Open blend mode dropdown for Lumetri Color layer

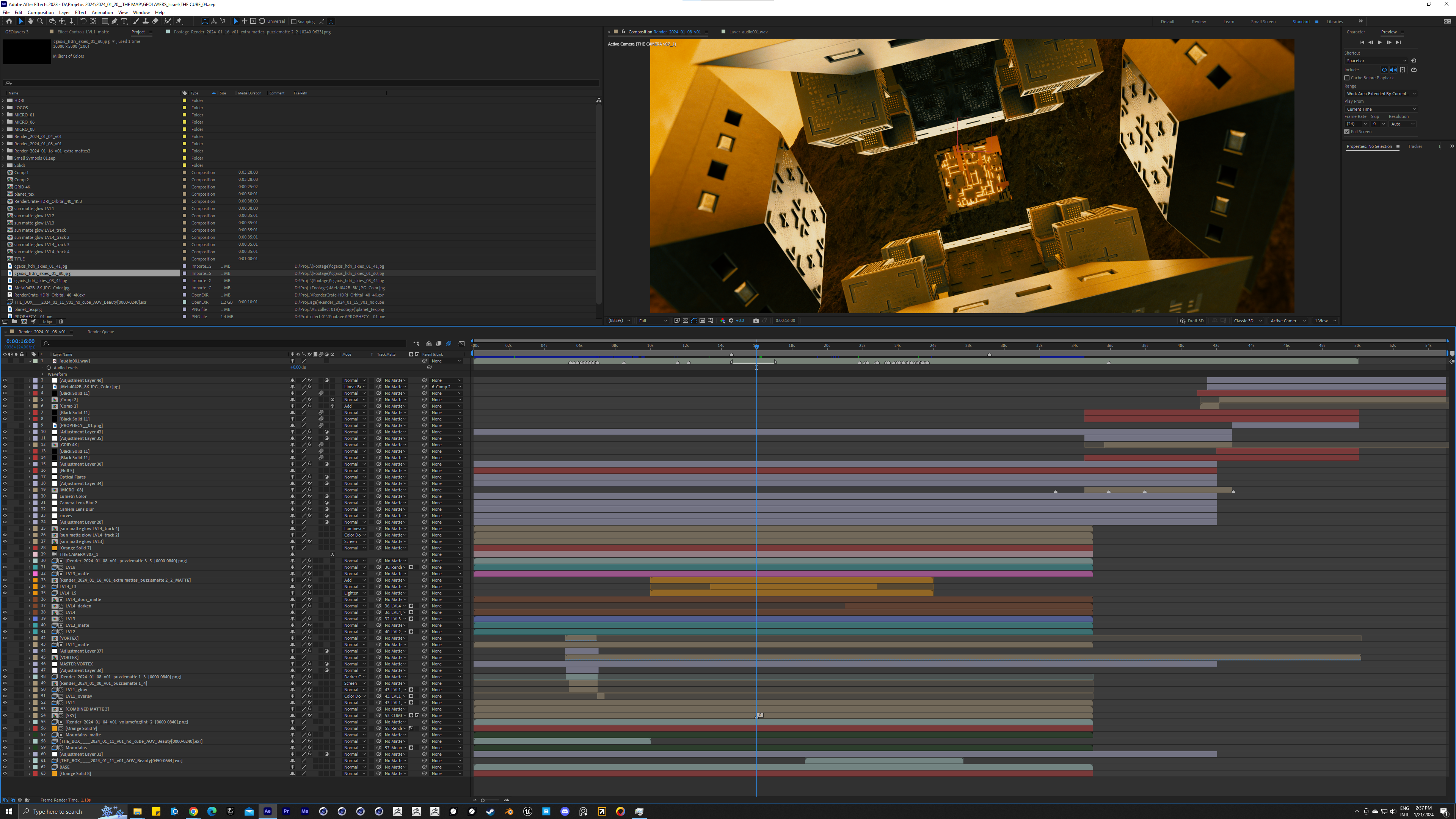(x=355, y=496)
